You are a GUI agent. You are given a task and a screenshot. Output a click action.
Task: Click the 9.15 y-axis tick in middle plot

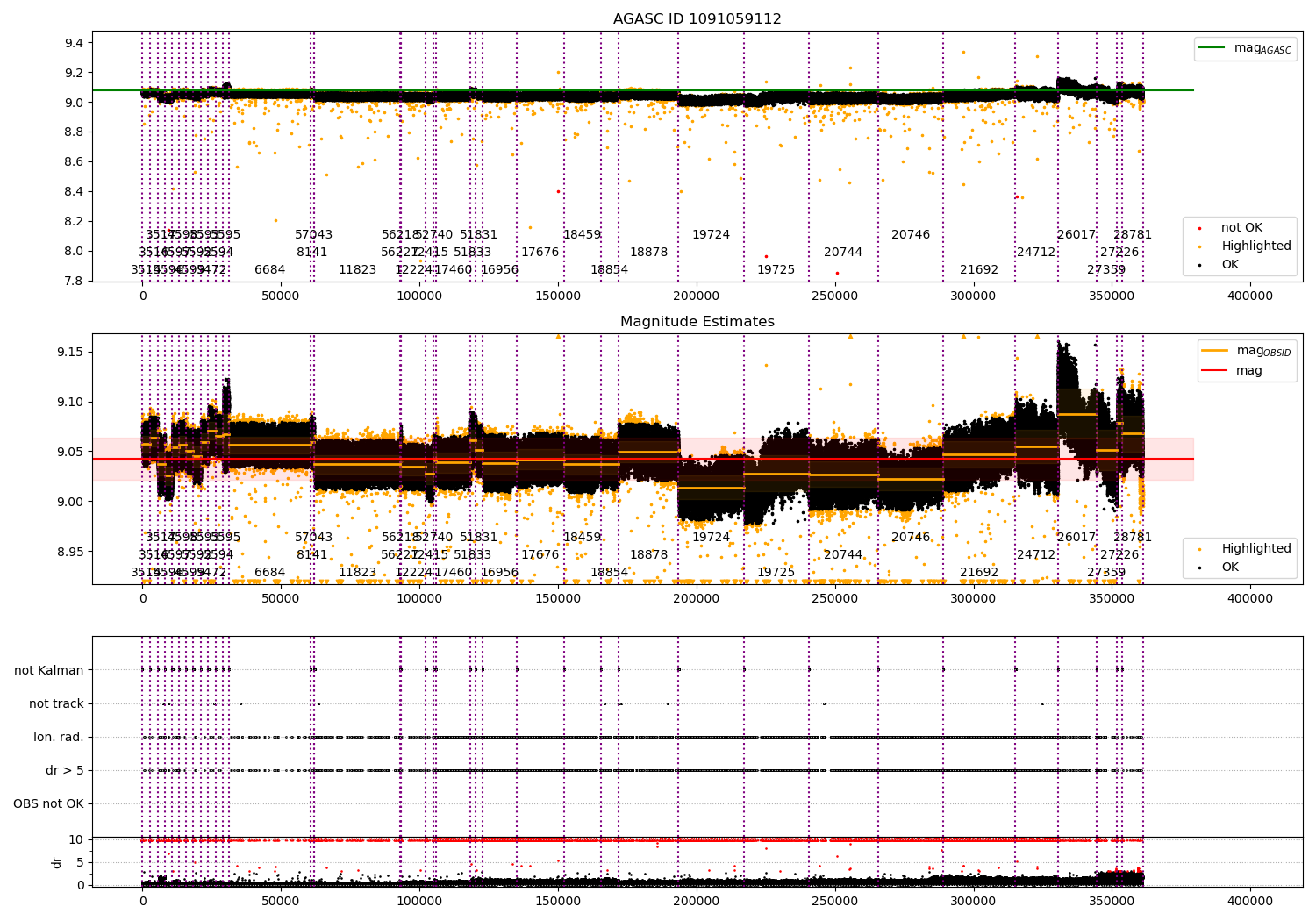(72, 352)
